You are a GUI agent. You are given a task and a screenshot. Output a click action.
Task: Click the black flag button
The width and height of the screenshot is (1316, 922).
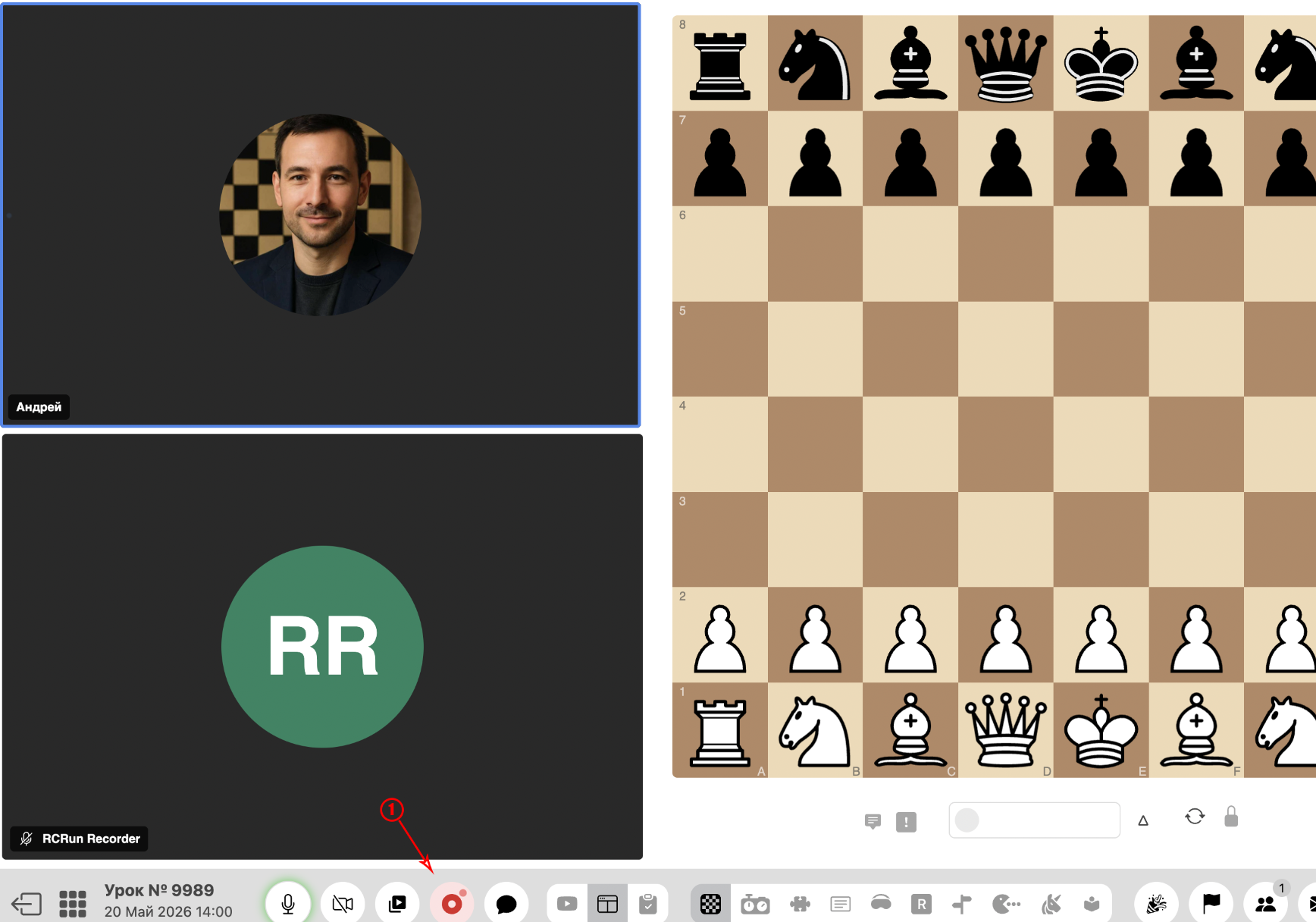pos(1211,904)
